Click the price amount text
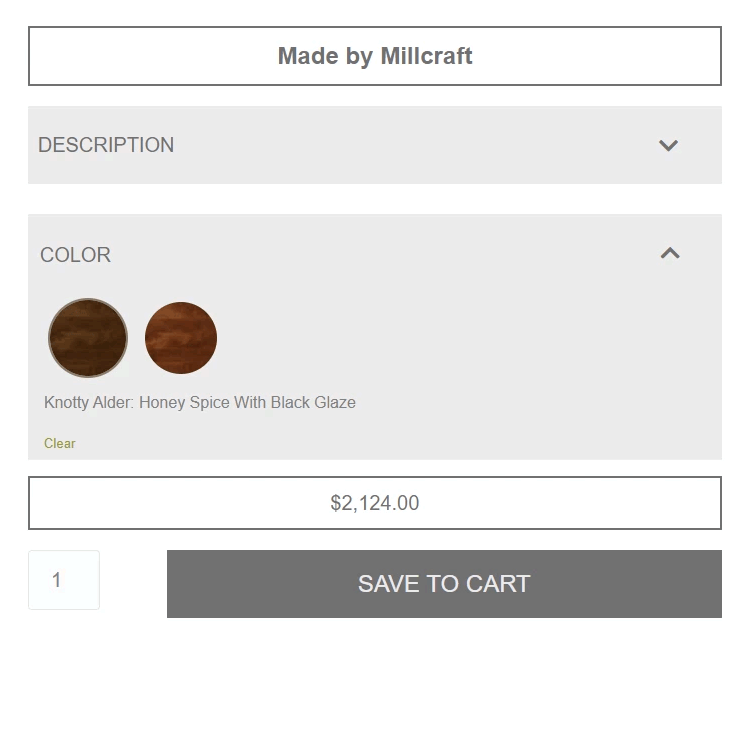Image resolution: width=744 pixels, height=744 pixels. [375, 503]
